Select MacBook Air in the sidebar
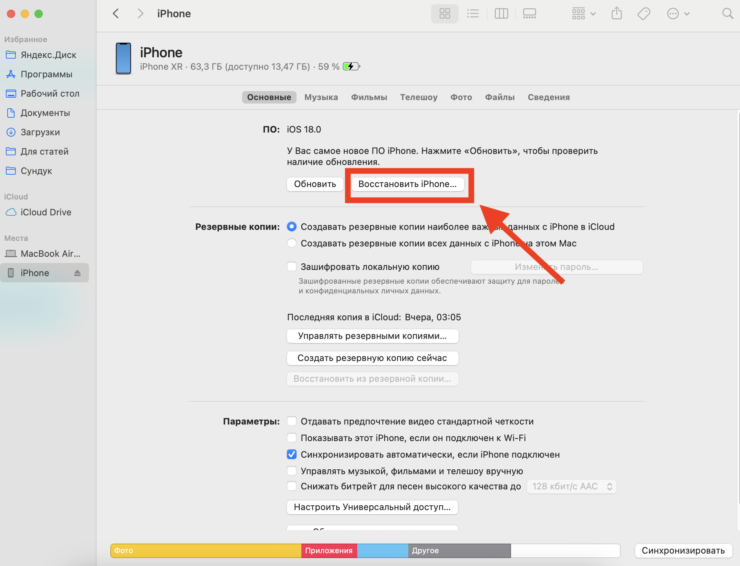The width and height of the screenshot is (740, 566). click(42, 254)
